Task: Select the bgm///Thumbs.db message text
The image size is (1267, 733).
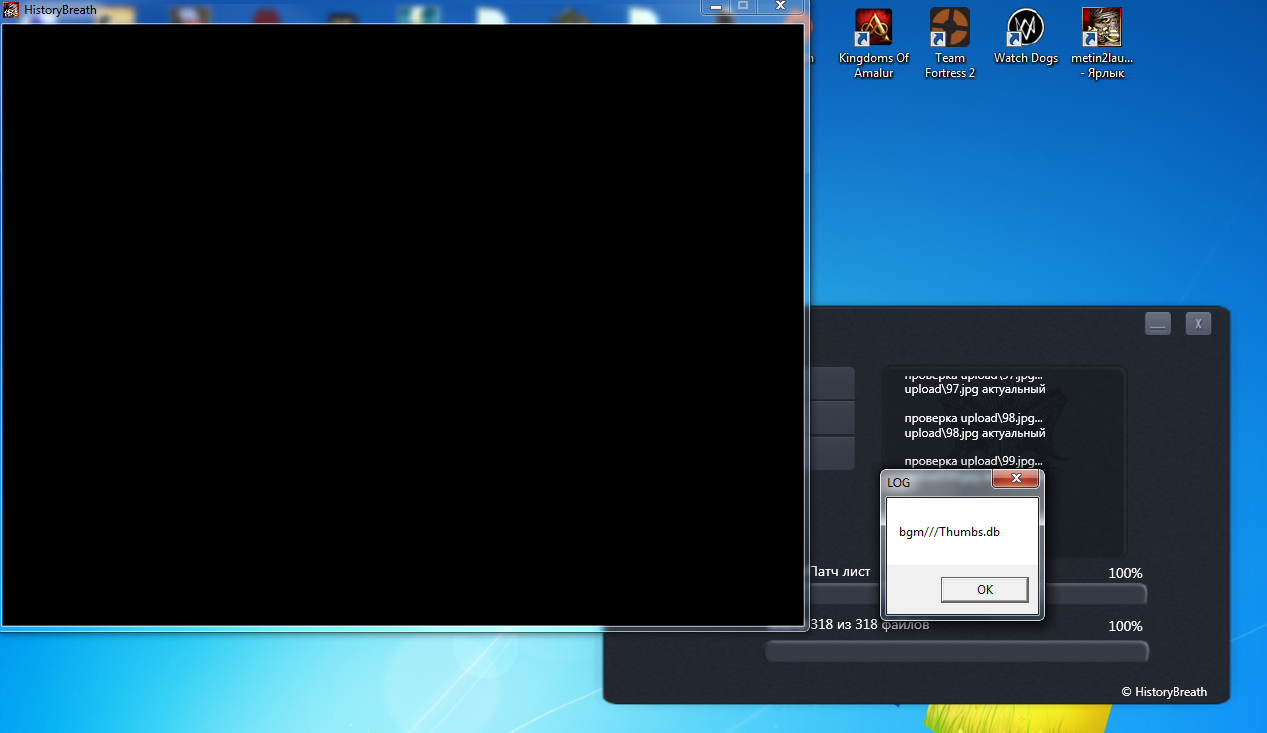Action: tap(949, 532)
